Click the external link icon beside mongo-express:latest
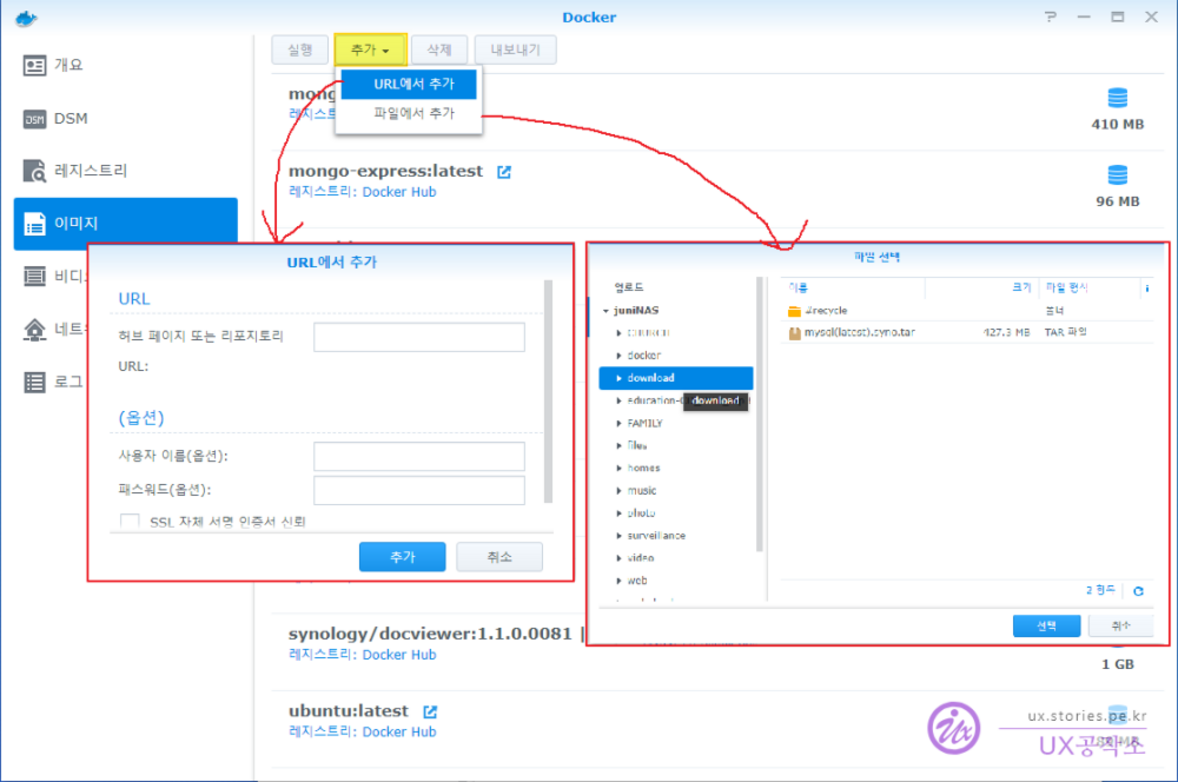 coord(504,171)
